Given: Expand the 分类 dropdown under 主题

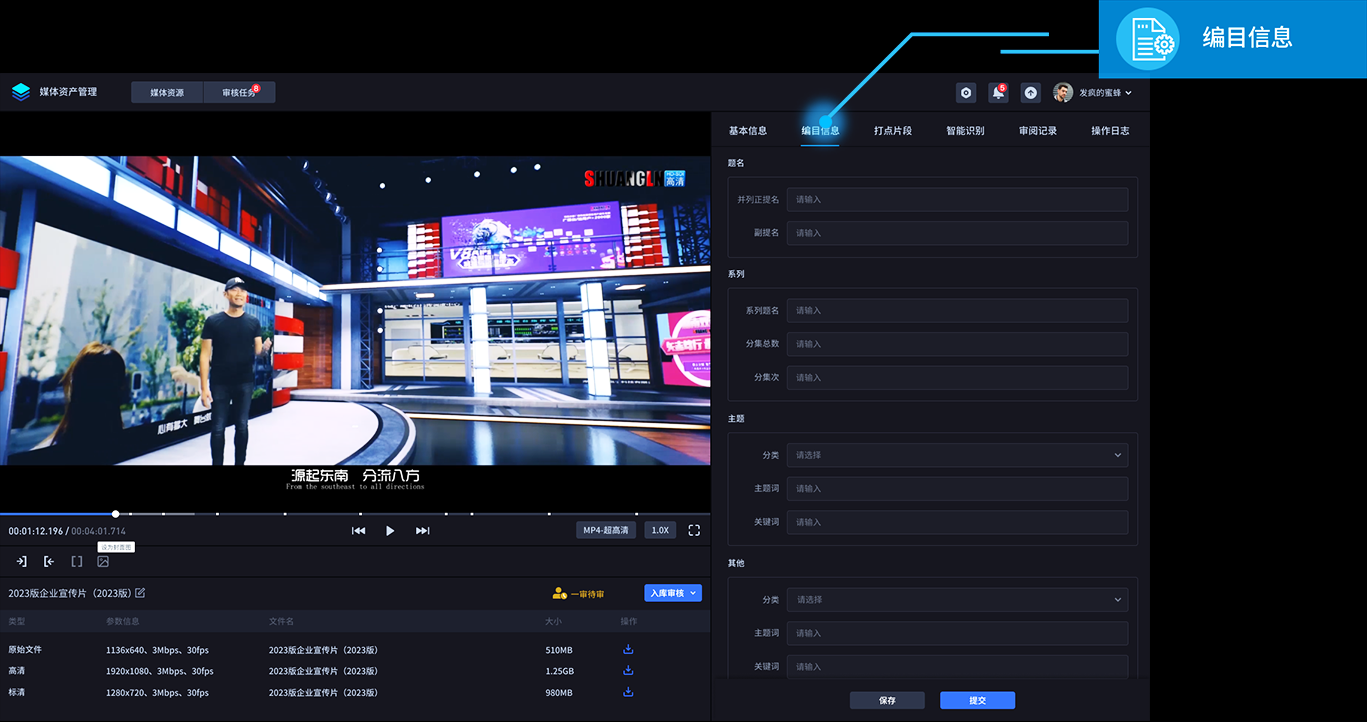Looking at the screenshot, I should 957,455.
